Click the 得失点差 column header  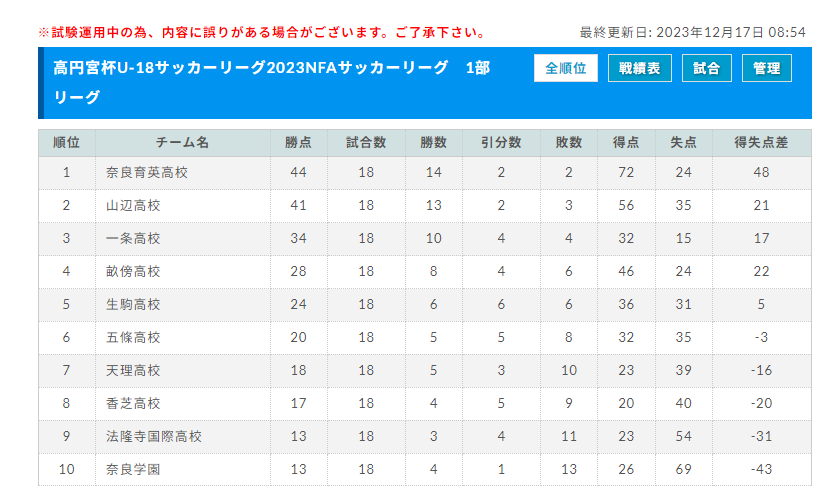761,142
